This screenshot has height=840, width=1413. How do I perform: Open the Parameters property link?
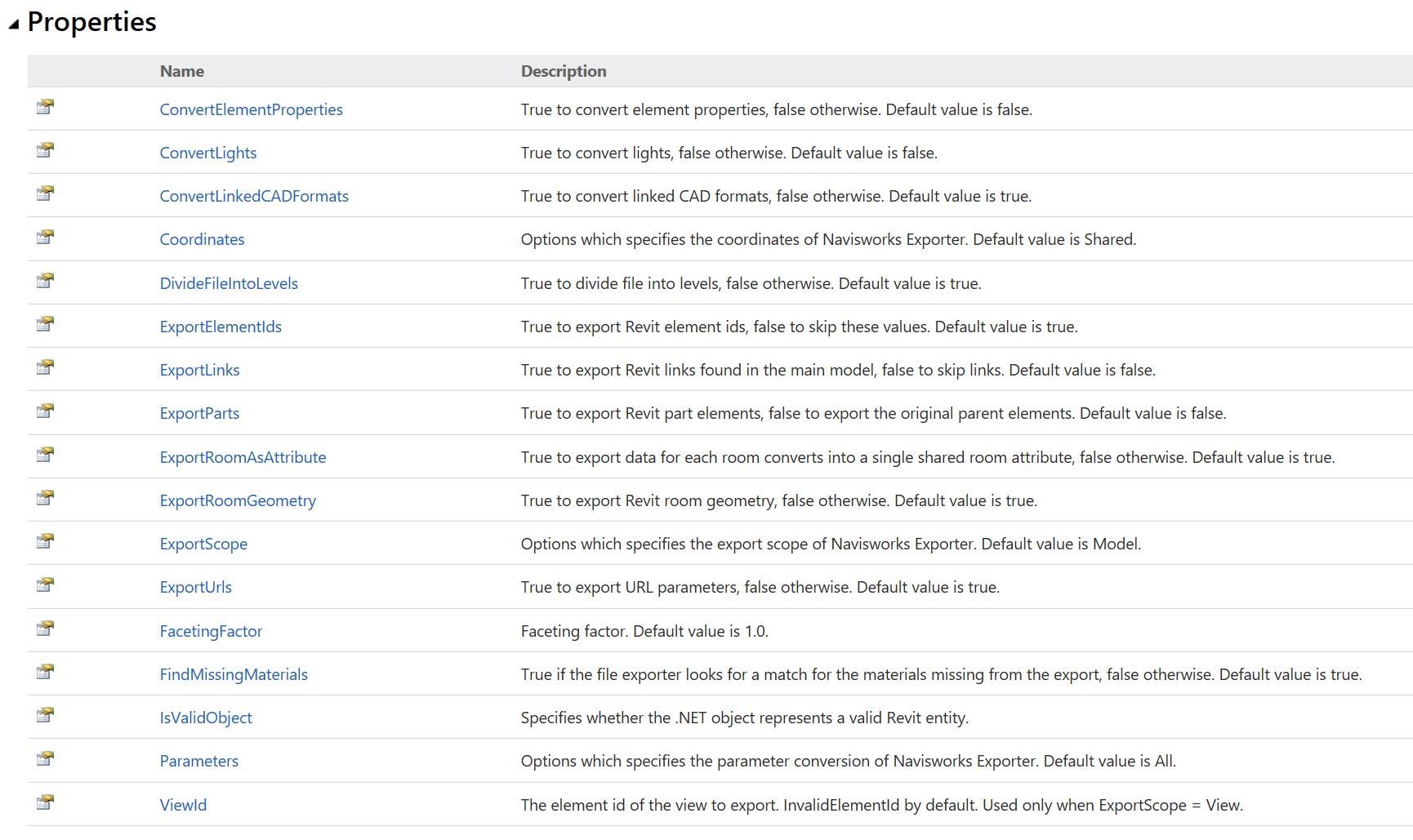(198, 761)
